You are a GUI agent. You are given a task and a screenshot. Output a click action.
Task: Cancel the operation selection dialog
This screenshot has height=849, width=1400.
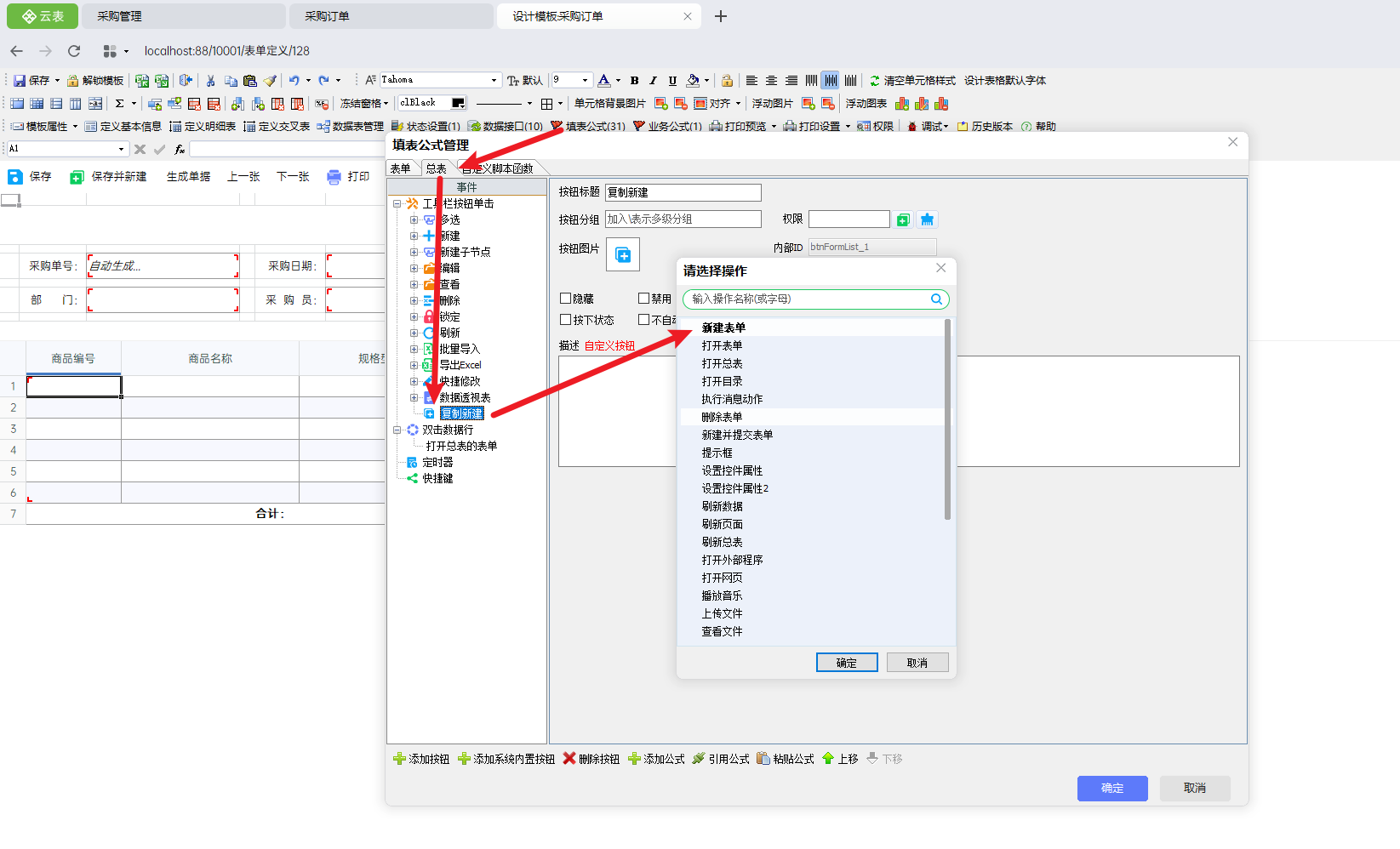[917, 663]
